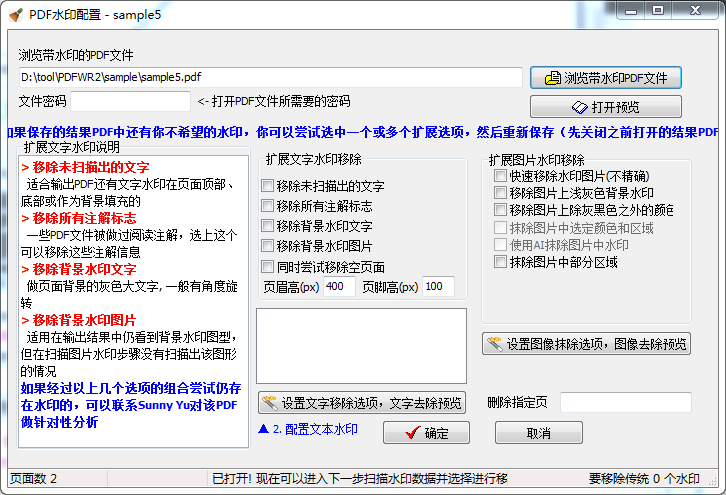Screen dimensions: 726x495
Task: Click the empty text box below 页眉高
Action: pos(362,346)
